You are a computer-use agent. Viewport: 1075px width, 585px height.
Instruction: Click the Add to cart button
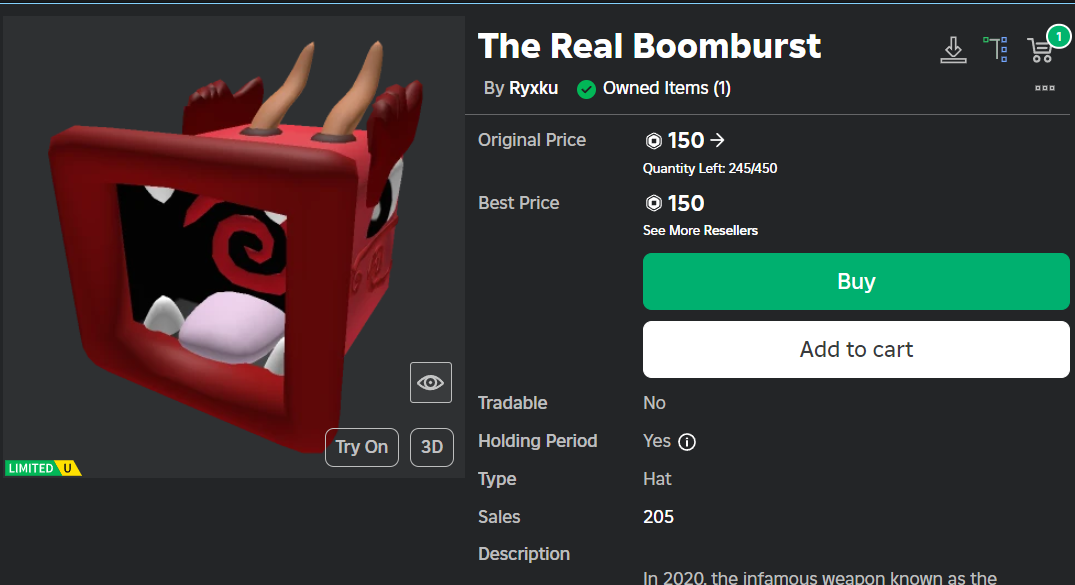click(x=856, y=349)
